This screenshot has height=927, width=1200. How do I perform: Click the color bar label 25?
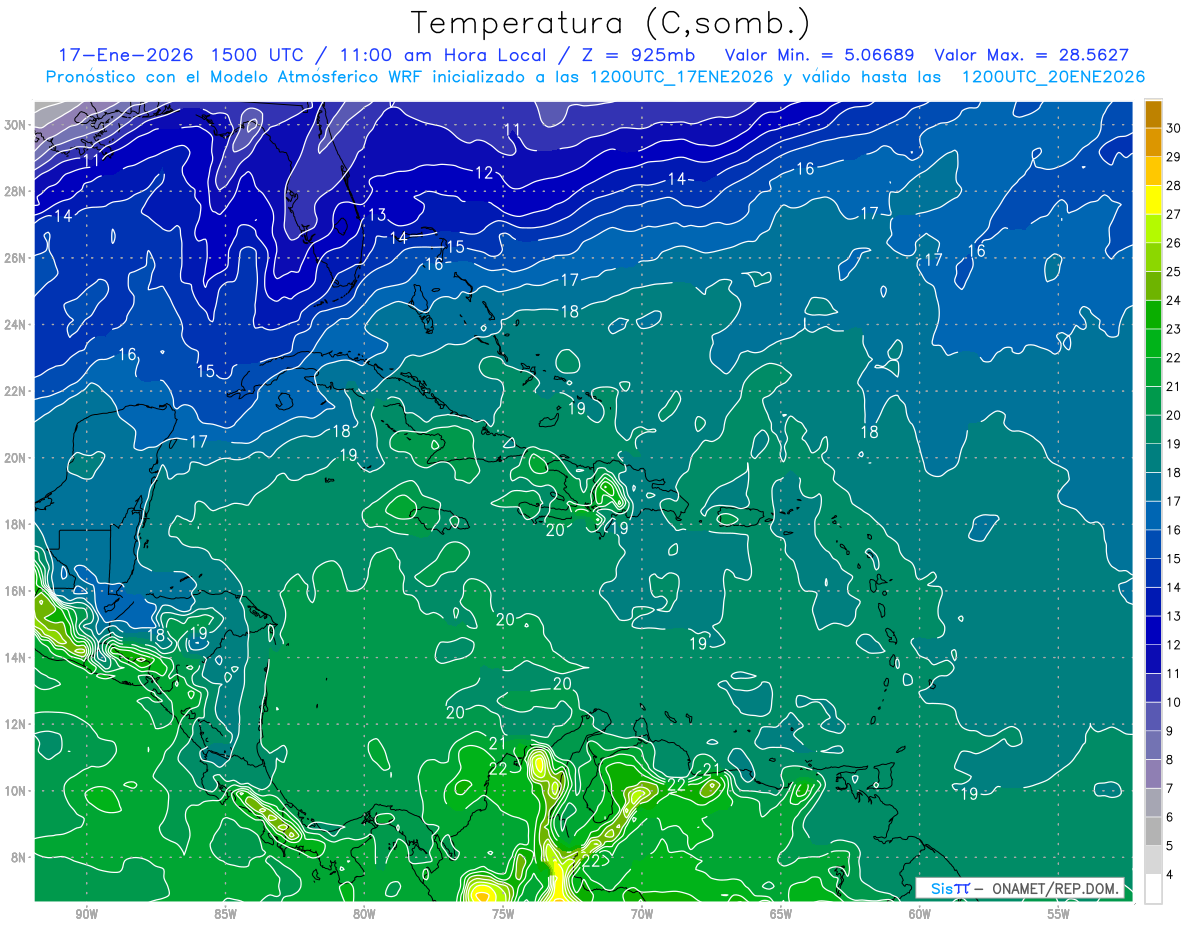[1174, 272]
